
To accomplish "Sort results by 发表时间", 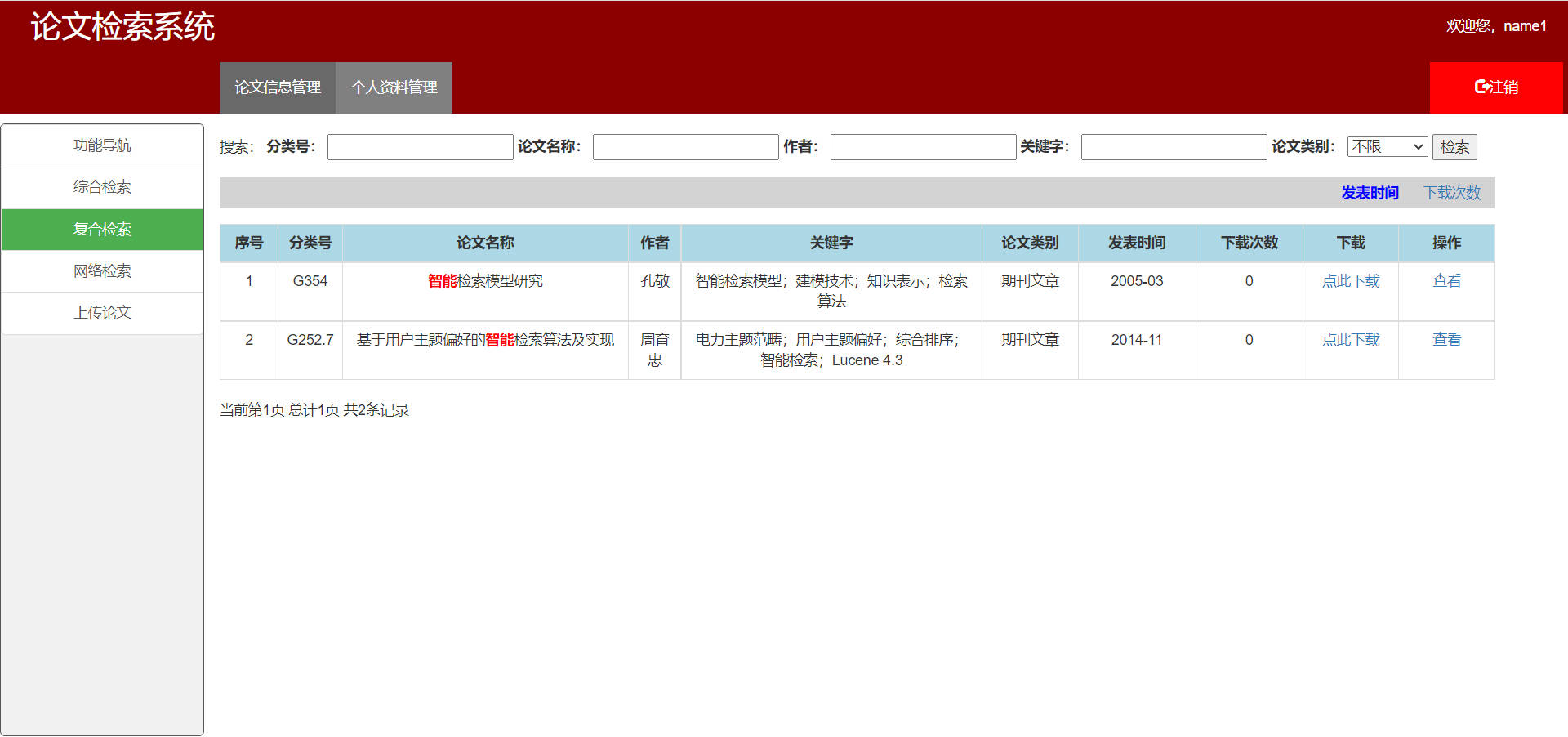I will pyautogui.click(x=1370, y=193).
